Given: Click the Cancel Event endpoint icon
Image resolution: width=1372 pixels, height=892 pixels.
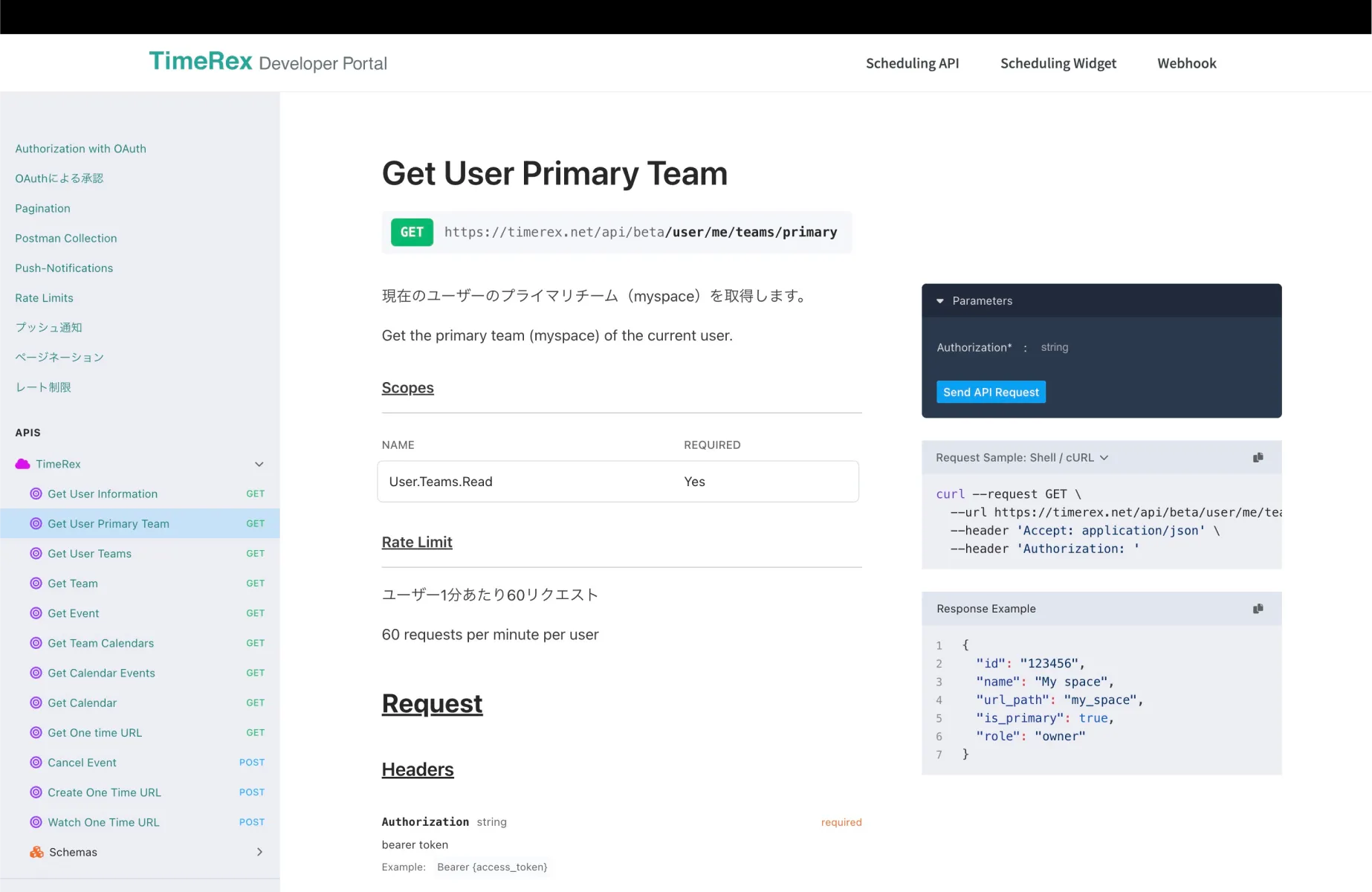Looking at the screenshot, I should pyautogui.click(x=36, y=762).
